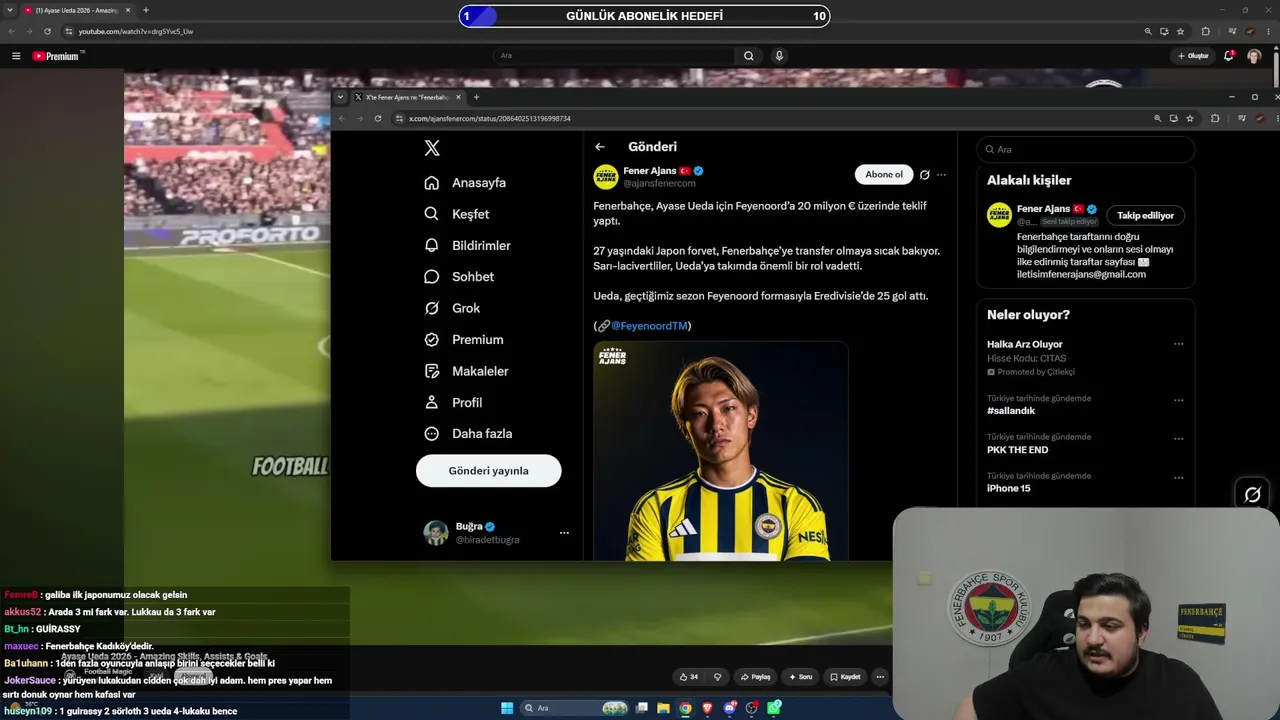Open the iPhone 15 trend
This screenshot has width=1280, height=720.
[x=1009, y=489]
